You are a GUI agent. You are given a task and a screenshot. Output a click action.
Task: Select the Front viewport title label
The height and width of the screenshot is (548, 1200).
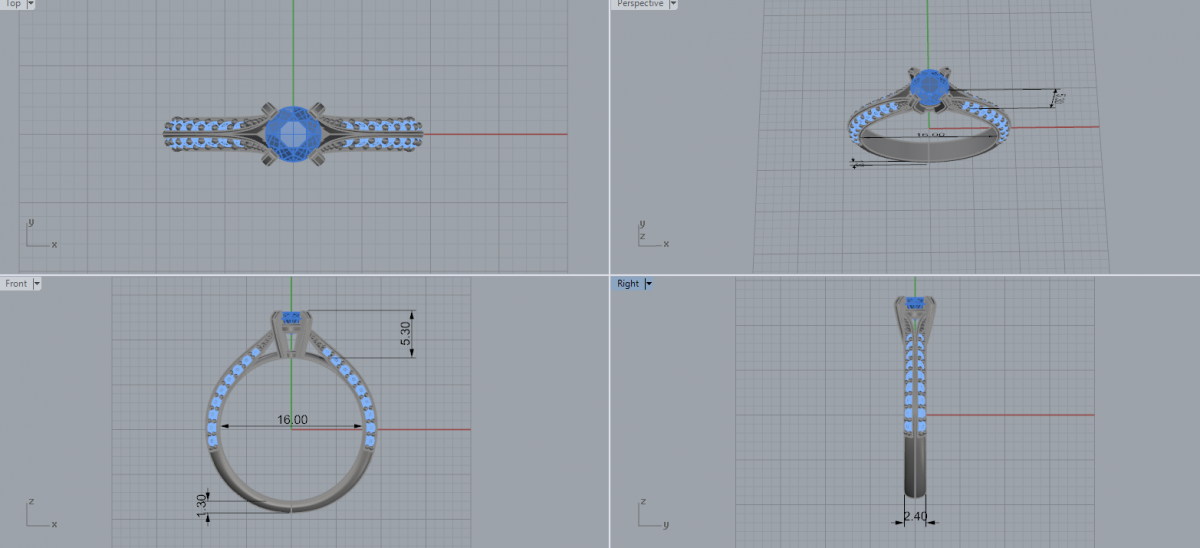16,284
